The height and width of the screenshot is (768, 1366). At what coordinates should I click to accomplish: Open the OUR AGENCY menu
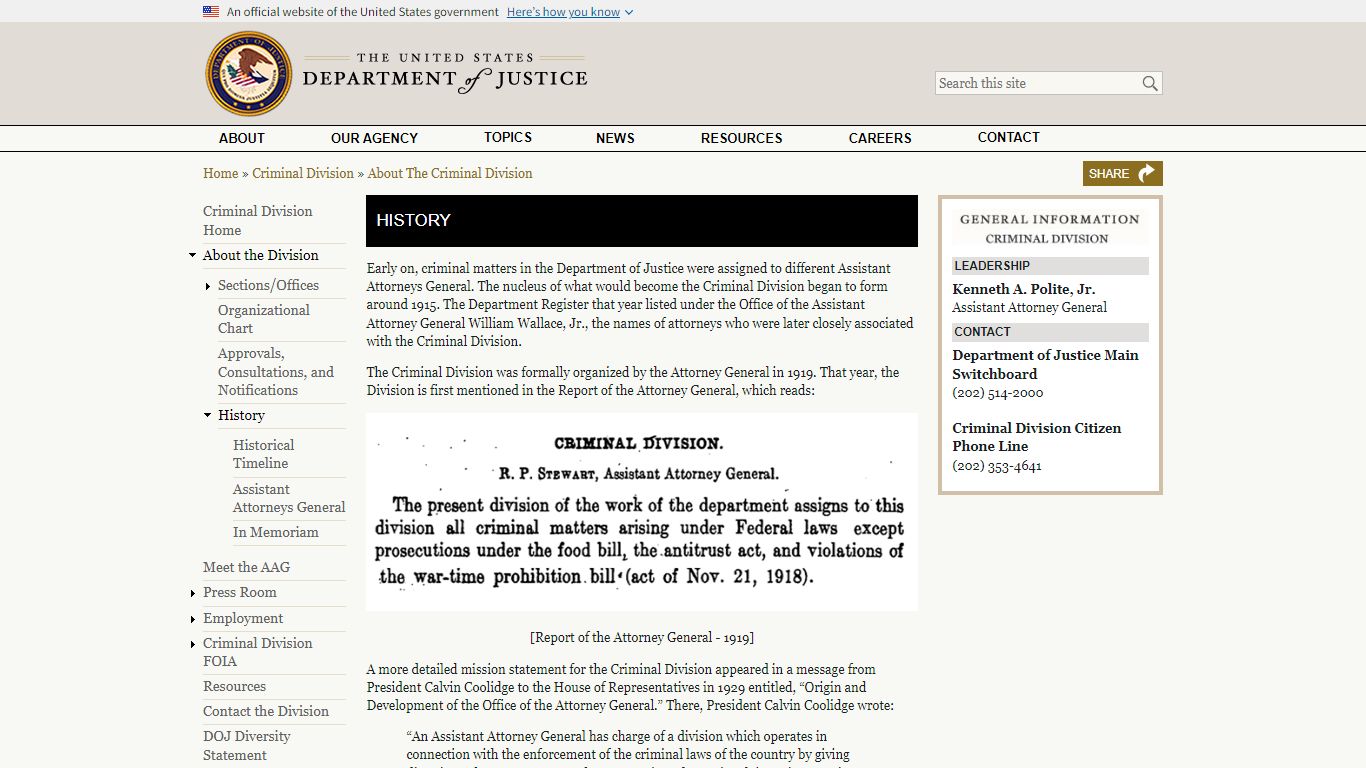coord(374,138)
